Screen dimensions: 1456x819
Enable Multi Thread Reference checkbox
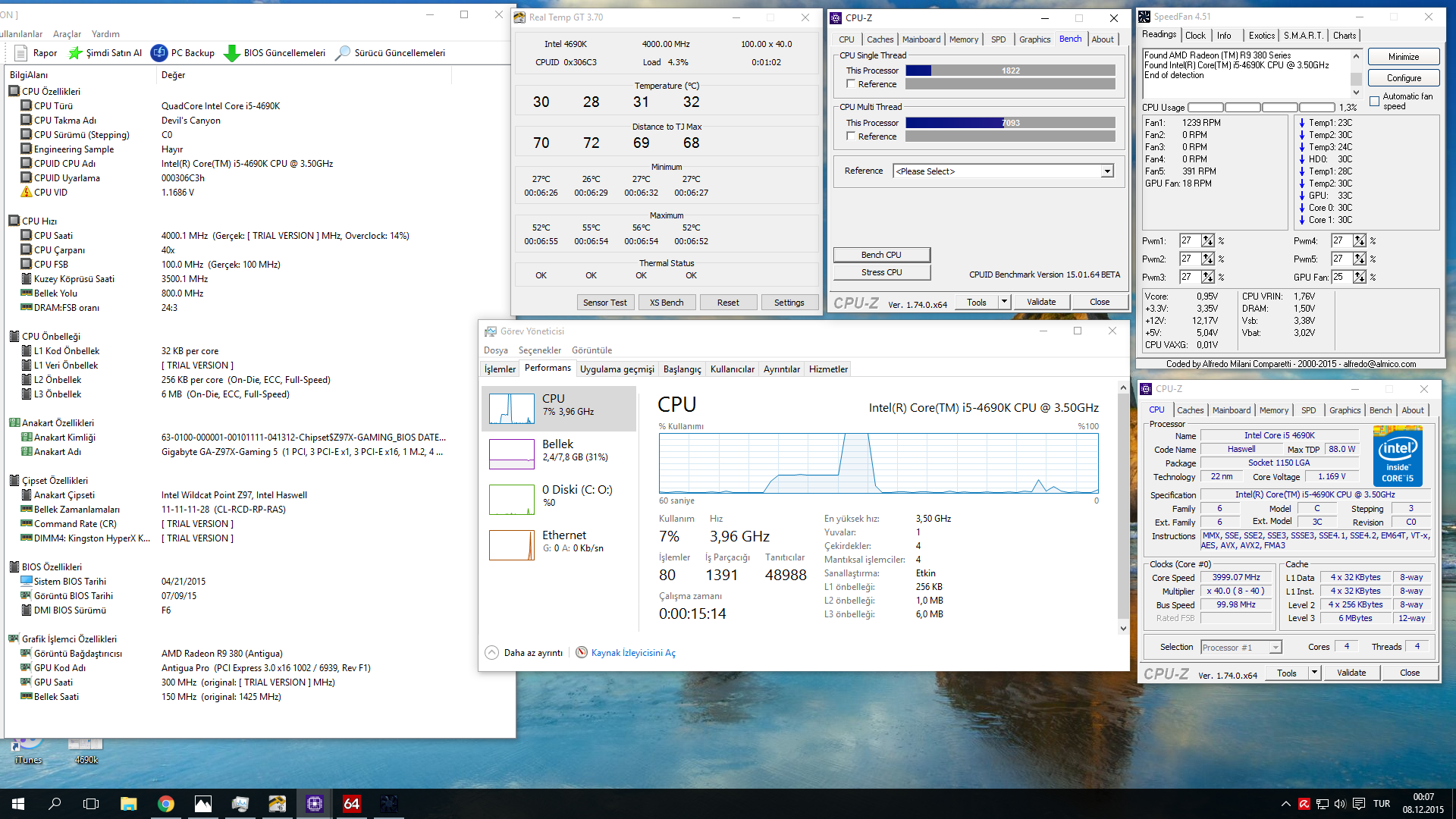pos(851,136)
